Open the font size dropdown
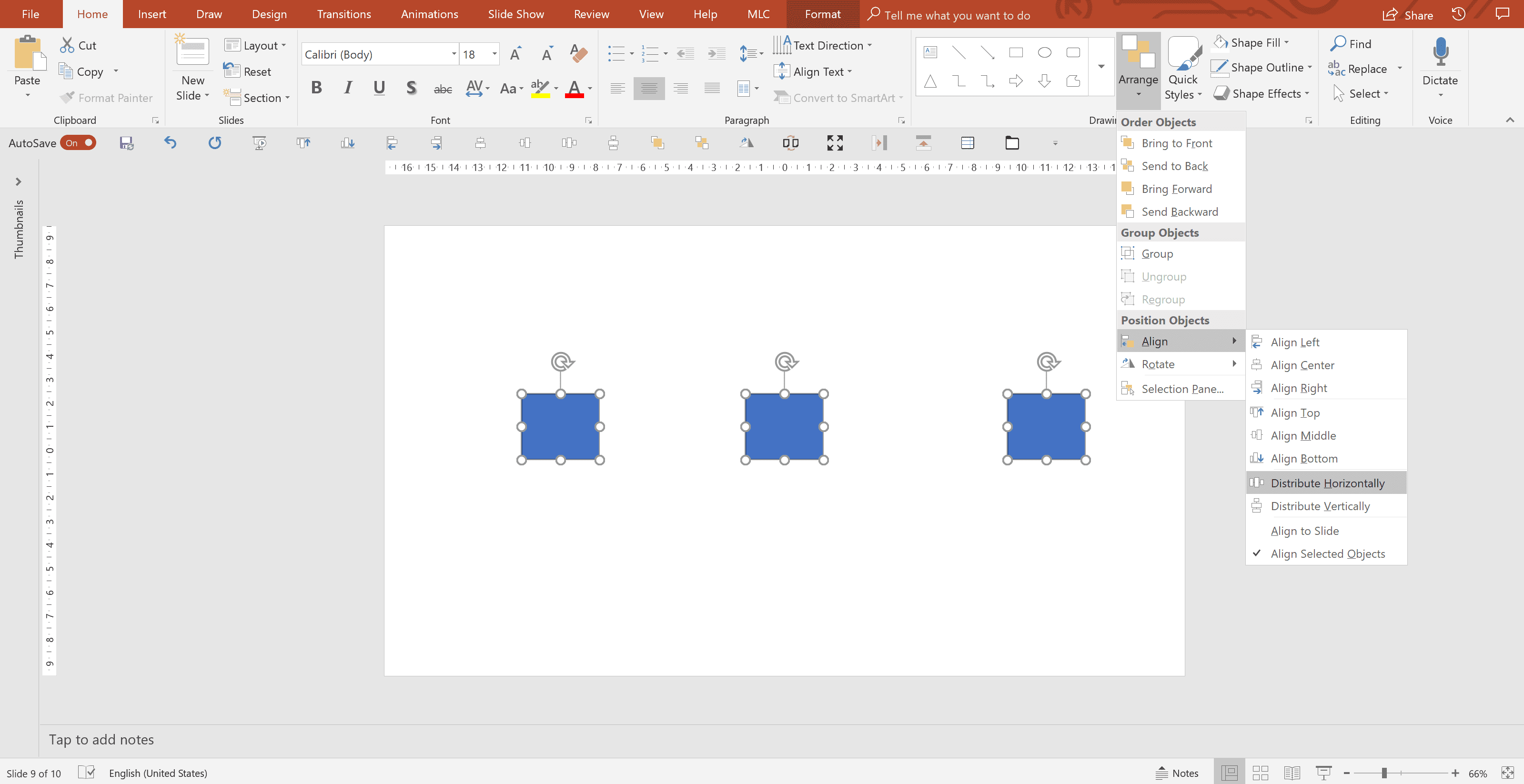The width and height of the screenshot is (1524, 784). tap(495, 54)
